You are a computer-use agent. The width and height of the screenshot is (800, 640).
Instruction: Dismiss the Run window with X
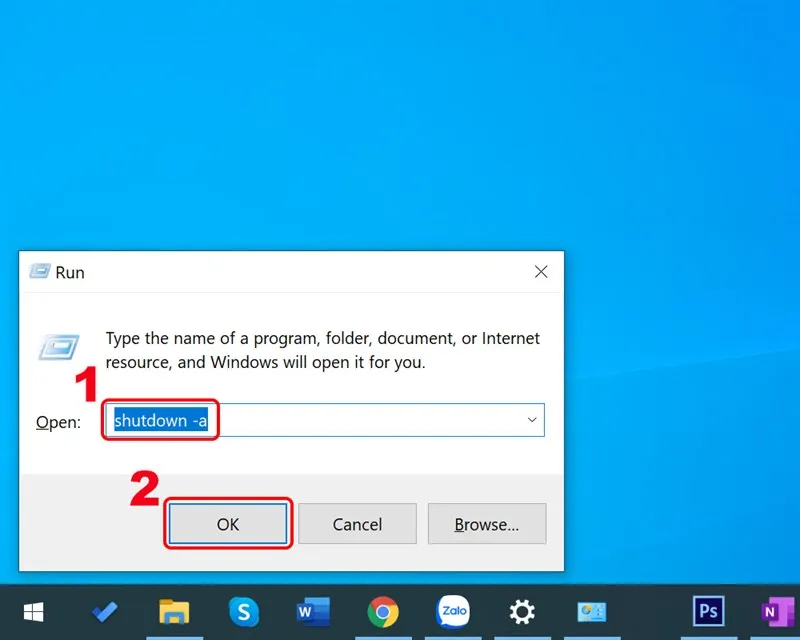(541, 271)
